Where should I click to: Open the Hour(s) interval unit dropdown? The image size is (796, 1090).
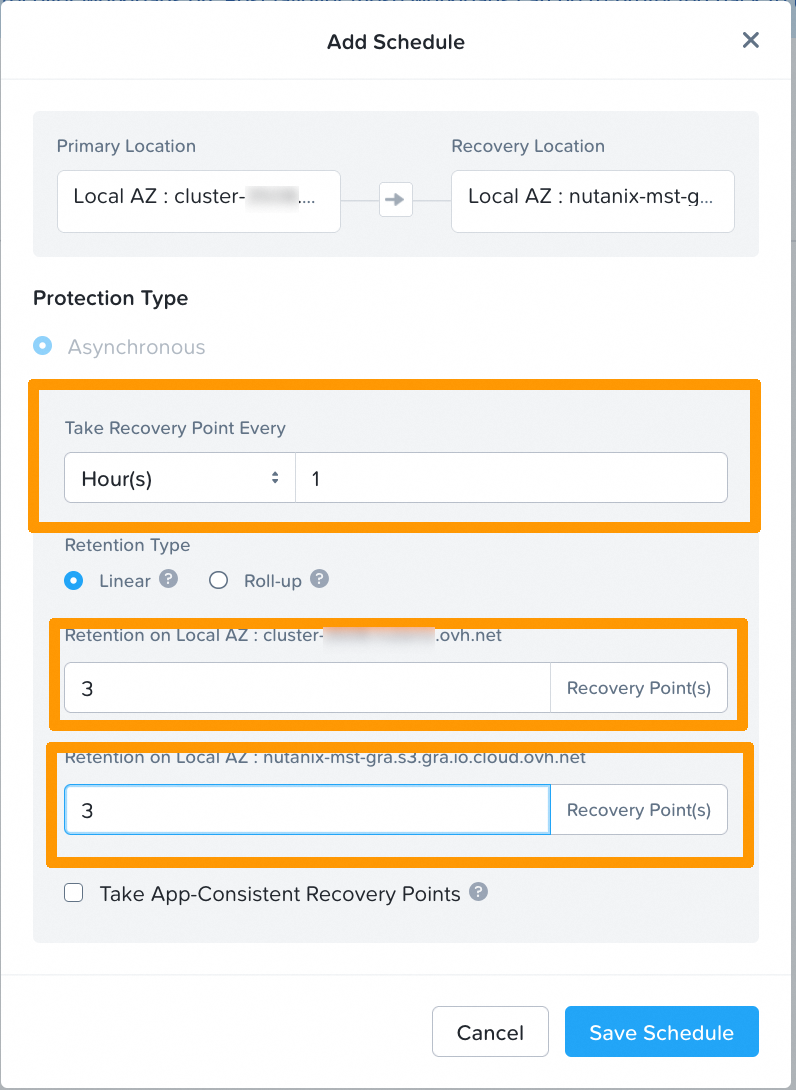(180, 478)
